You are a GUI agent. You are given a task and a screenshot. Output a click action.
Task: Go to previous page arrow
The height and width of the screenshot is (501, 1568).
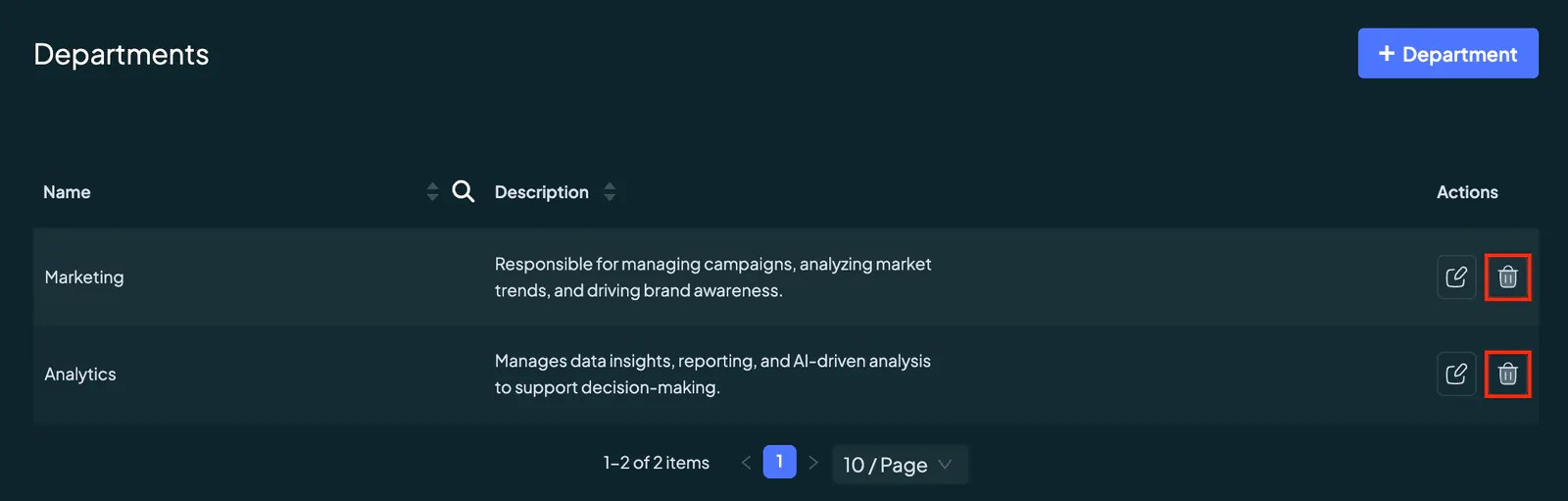click(x=746, y=463)
